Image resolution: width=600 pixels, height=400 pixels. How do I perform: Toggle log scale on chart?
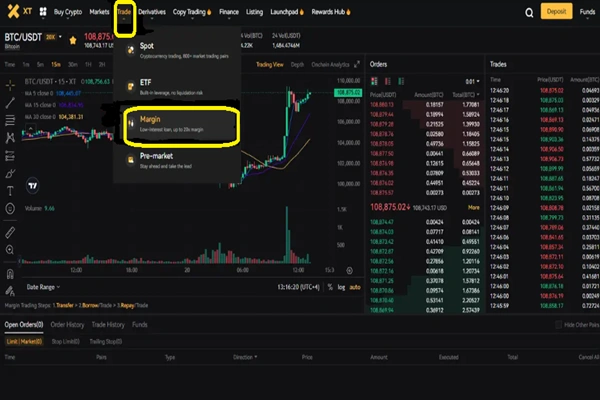[341, 287]
